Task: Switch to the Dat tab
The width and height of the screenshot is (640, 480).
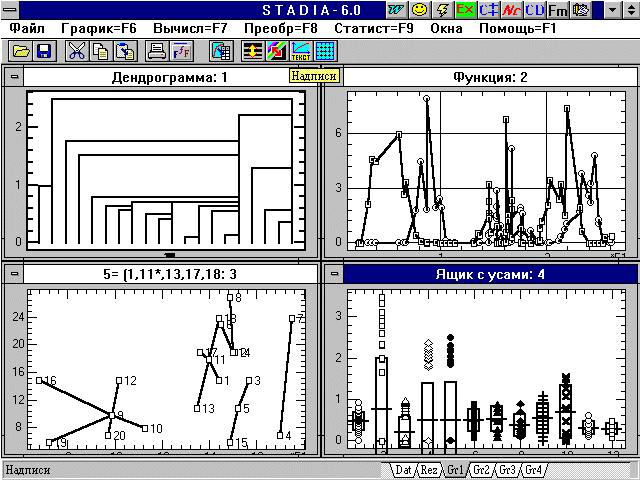Action: [x=404, y=469]
